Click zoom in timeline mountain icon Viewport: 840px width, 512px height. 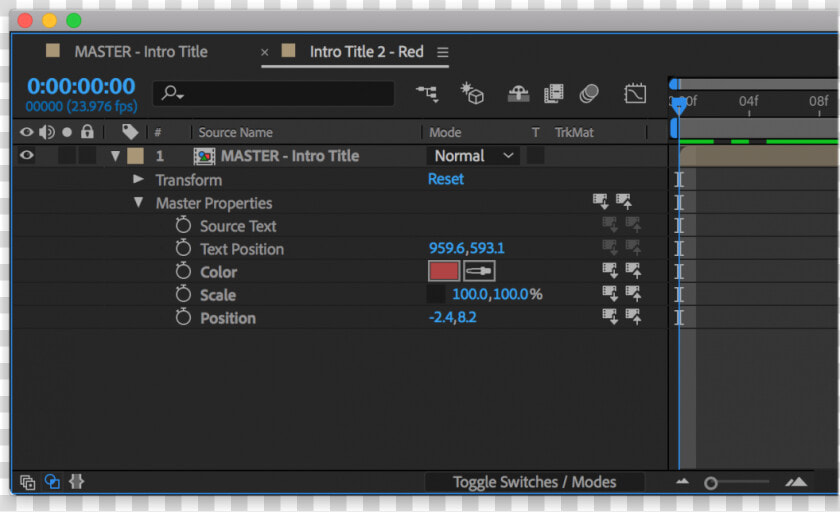[x=796, y=482]
